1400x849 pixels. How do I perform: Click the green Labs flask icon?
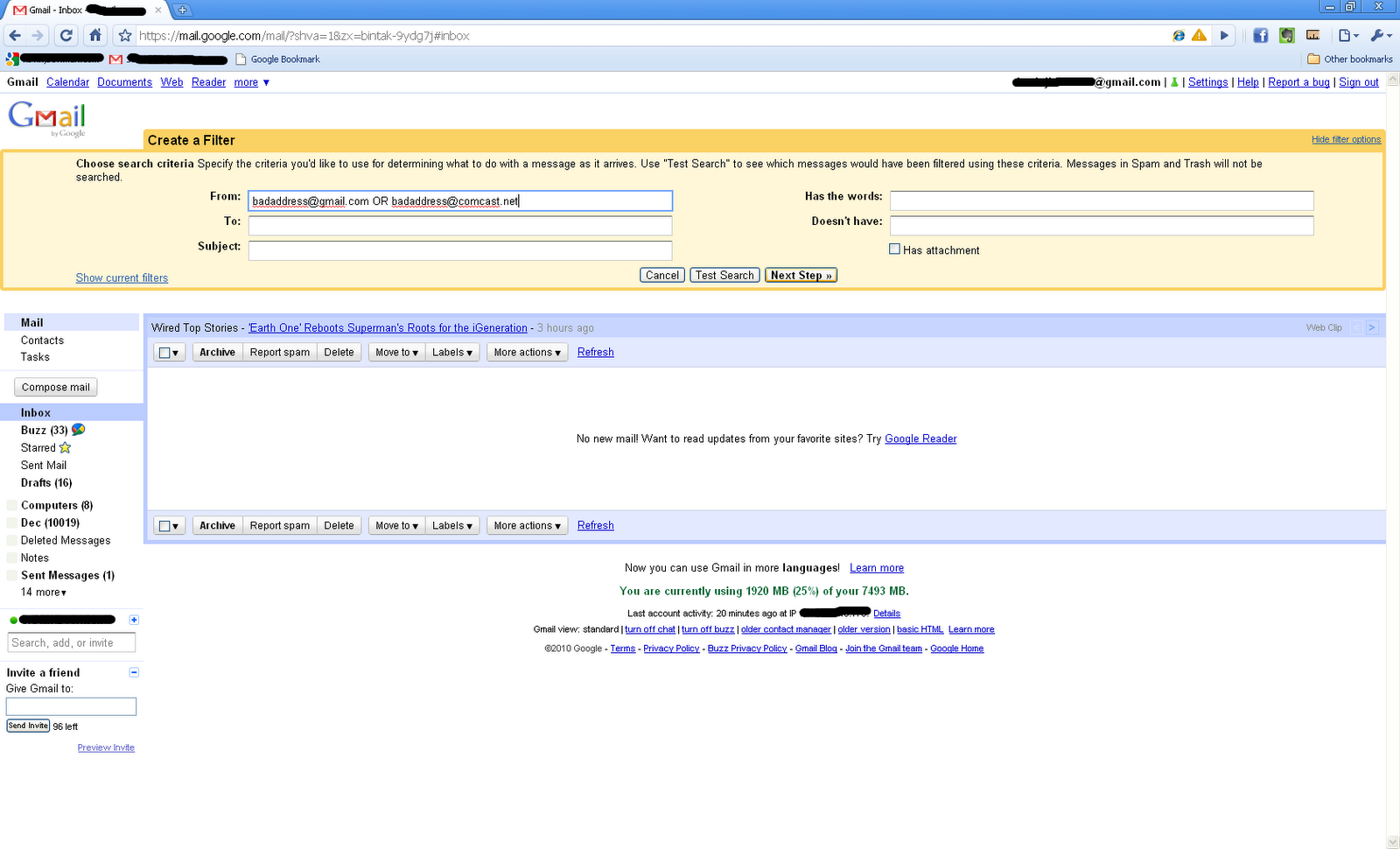(x=1174, y=82)
